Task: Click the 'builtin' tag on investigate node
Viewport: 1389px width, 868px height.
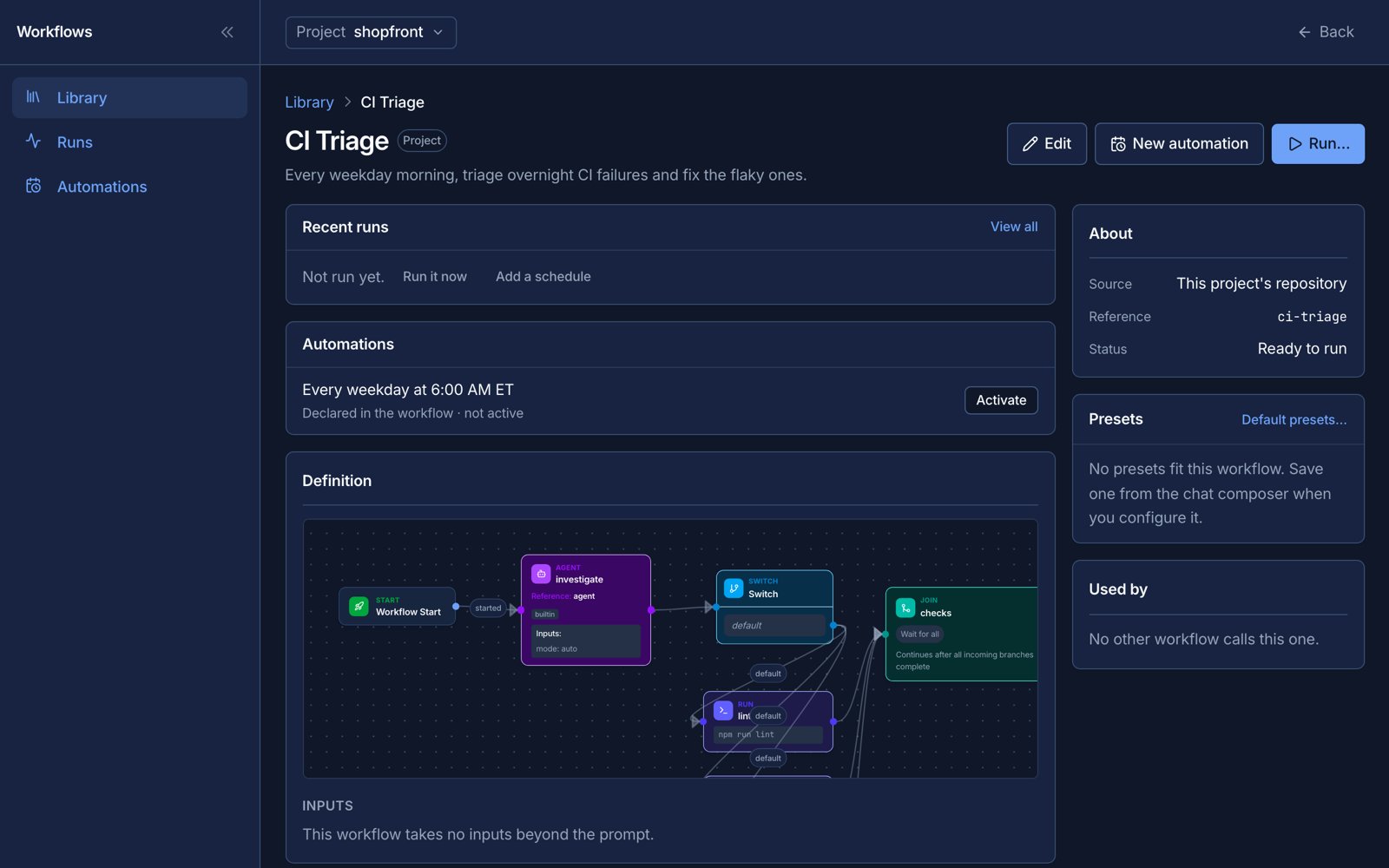Action: pyautogui.click(x=544, y=614)
